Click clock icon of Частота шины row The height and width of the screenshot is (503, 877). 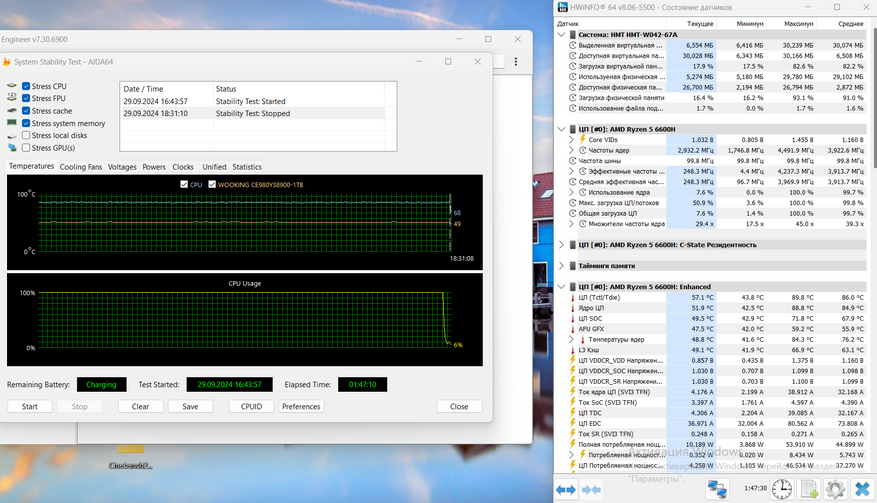pyautogui.click(x=573, y=161)
